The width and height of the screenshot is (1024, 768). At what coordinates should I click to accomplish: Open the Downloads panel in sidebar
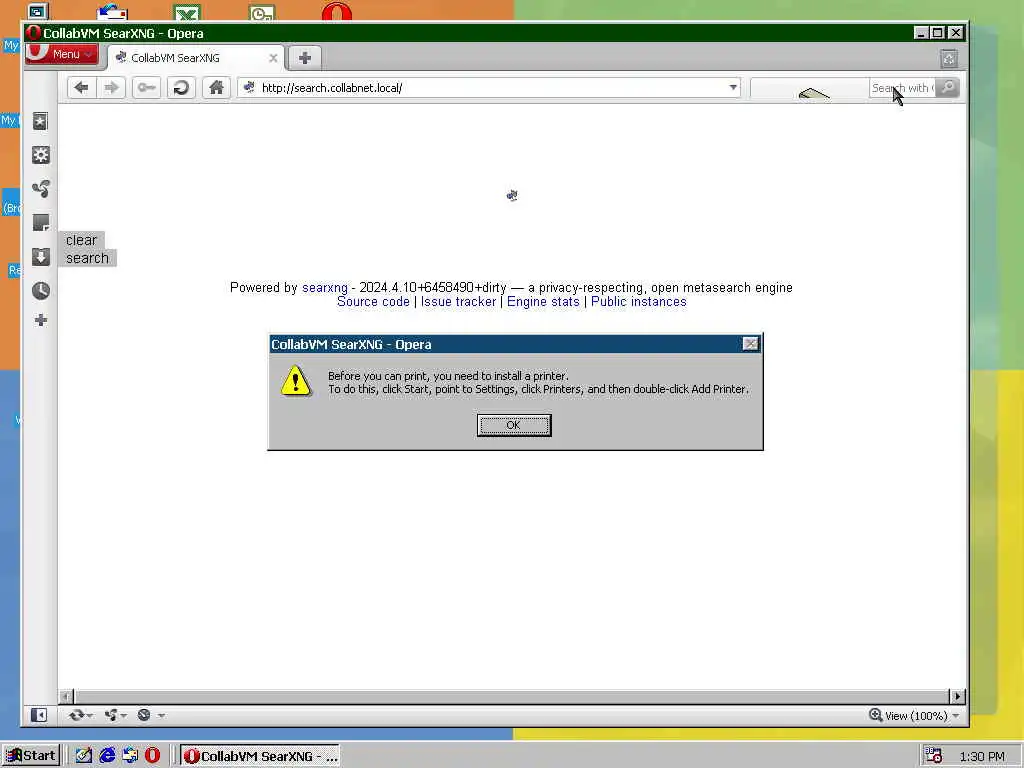(x=40, y=257)
